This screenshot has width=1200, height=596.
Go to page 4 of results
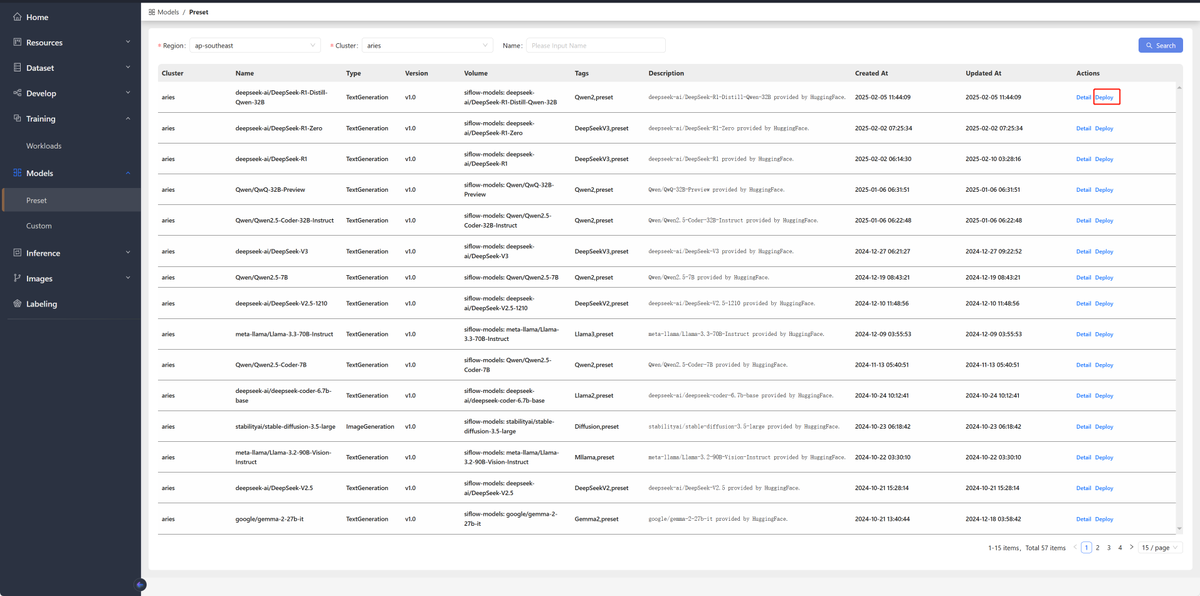1120,548
